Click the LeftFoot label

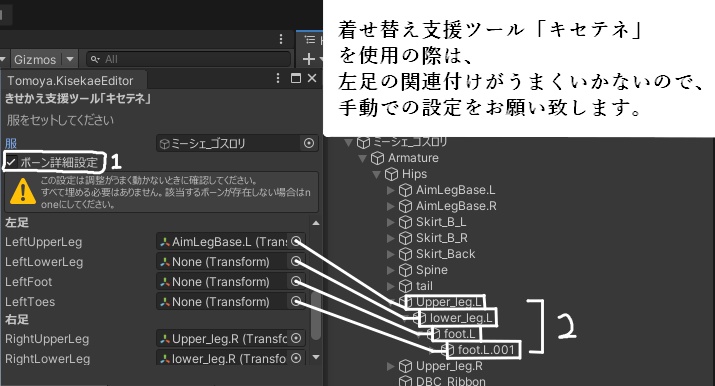(x=29, y=282)
